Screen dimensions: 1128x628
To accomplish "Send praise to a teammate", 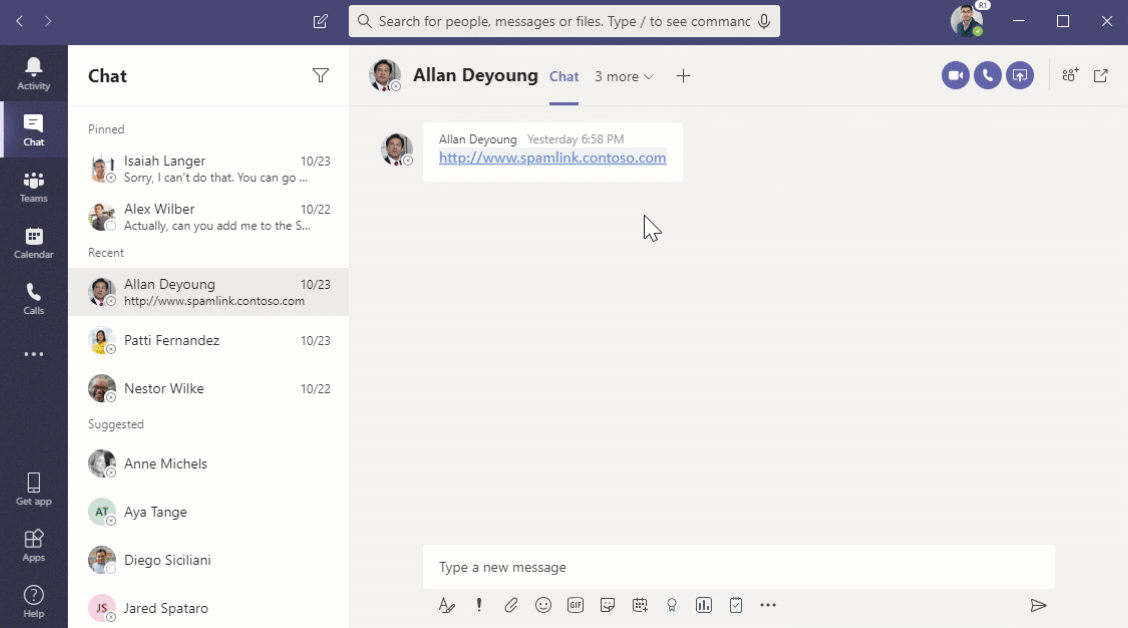I will coord(671,605).
